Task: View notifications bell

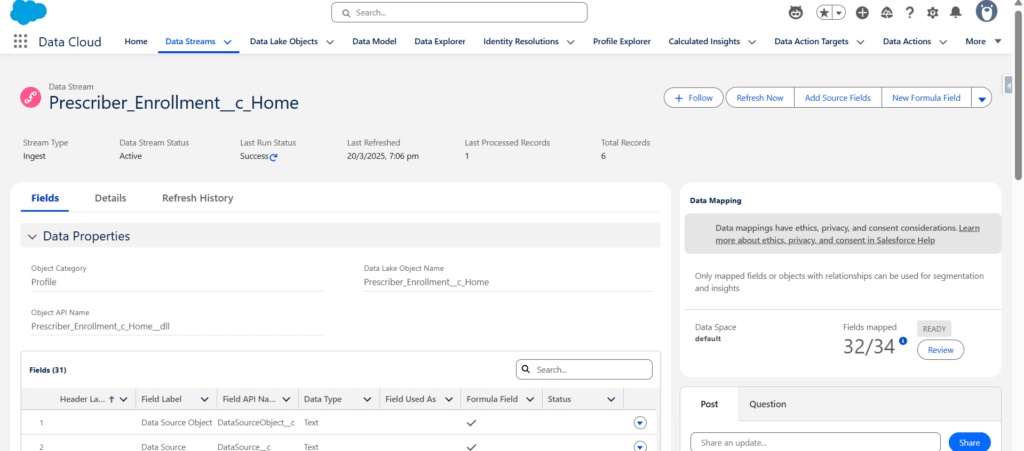Action: (956, 13)
